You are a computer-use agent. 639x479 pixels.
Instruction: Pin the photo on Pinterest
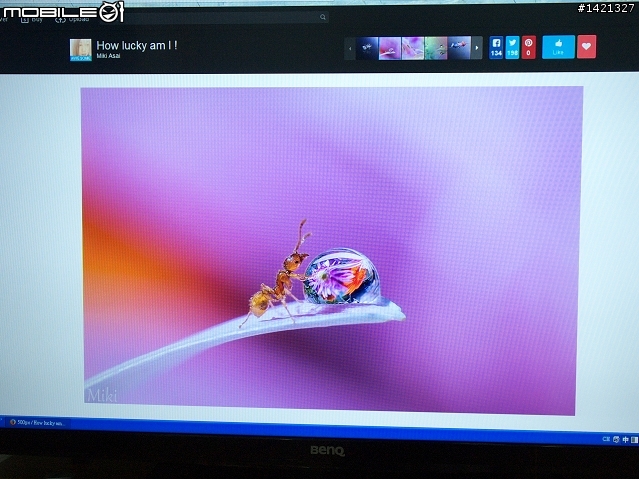pos(529,48)
